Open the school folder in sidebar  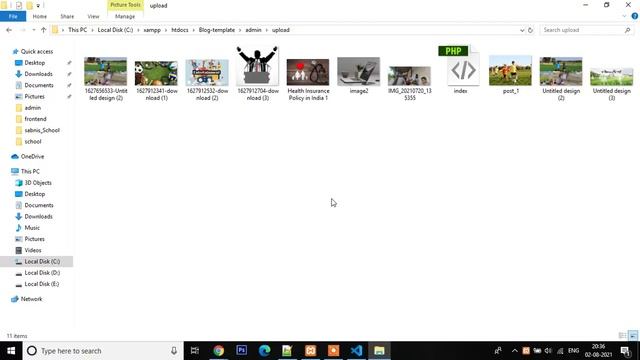click(x=33, y=142)
